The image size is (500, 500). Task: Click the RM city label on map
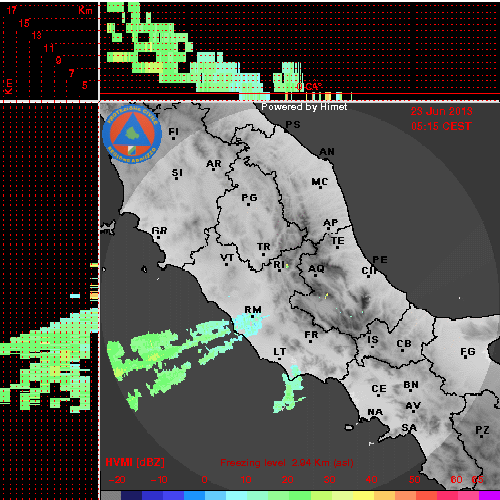[x=253, y=310]
